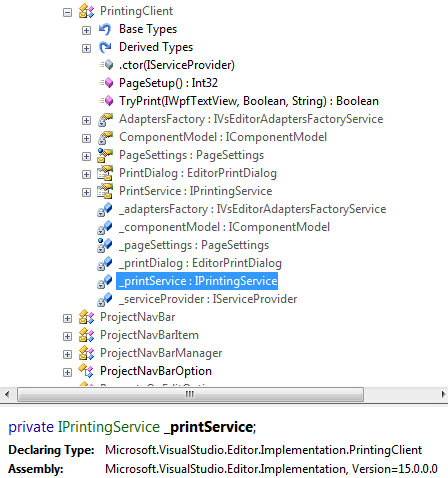This screenshot has height=478, width=448.
Task: Click the PrintingClient class icon
Action: (x=86, y=11)
